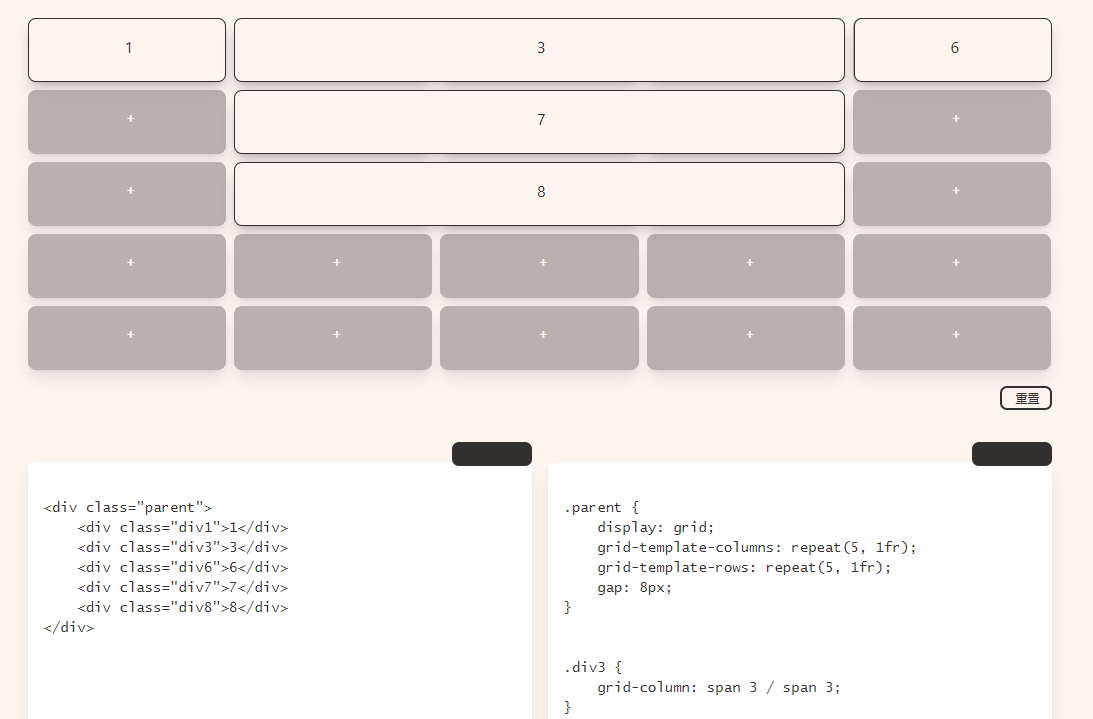This screenshot has height=719, width=1093.
Task: Click the plus cell directly below cell 1
Action: pyautogui.click(x=127, y=122)
